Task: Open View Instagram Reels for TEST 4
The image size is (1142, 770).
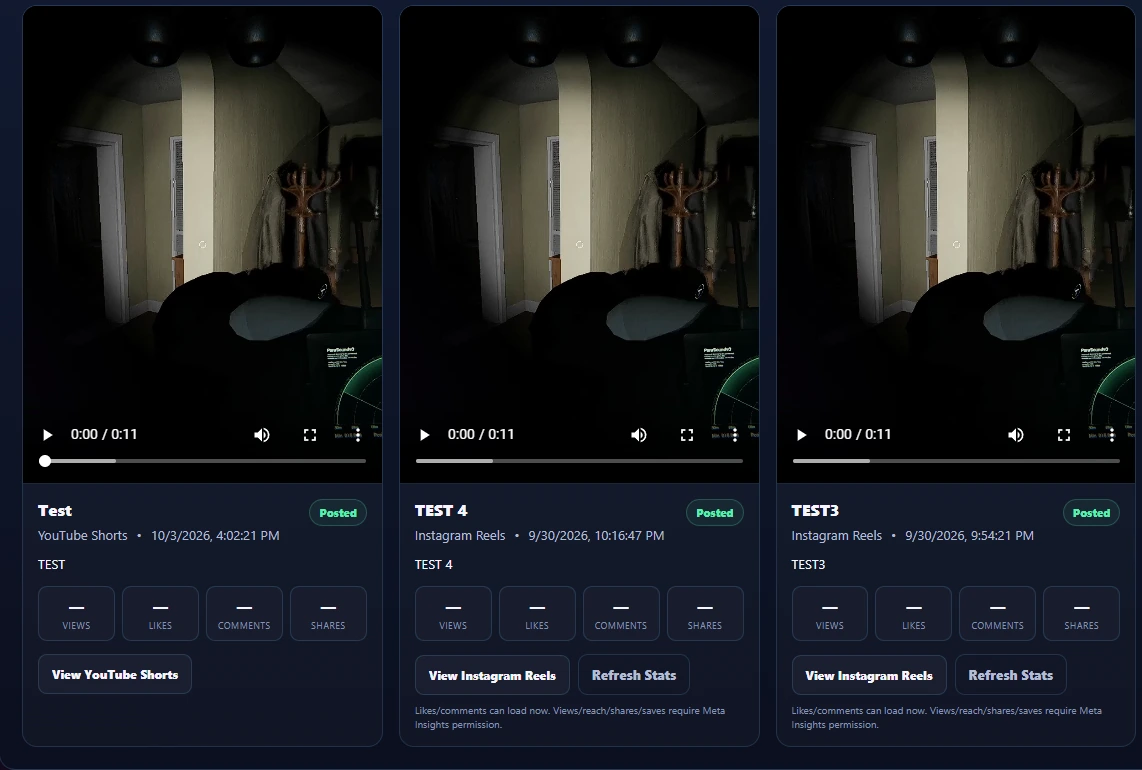Action: click(492, 675)
